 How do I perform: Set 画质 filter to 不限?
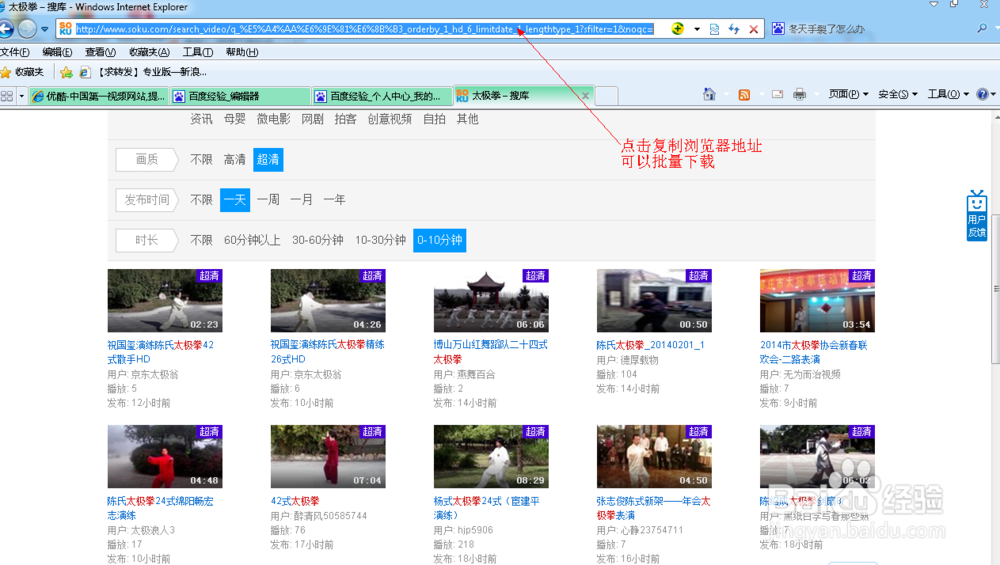pyautogui.click(x=202, y=159)
